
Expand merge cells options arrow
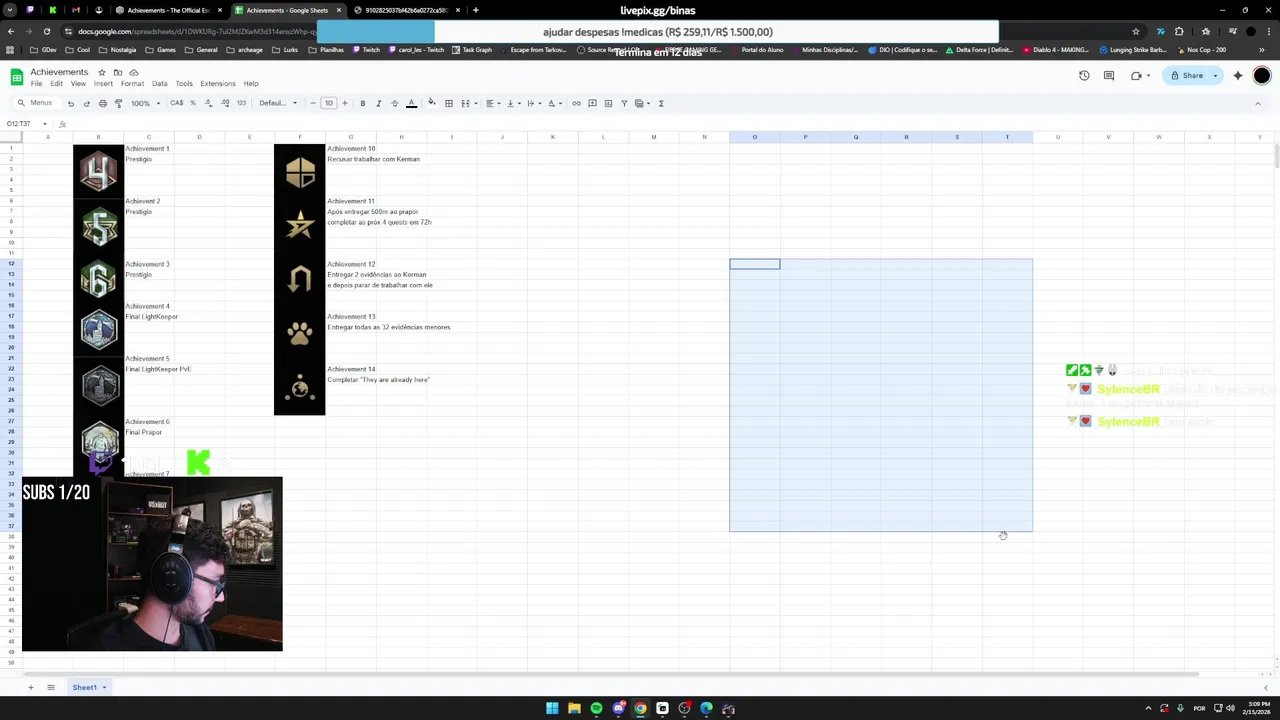pos(475,103)
